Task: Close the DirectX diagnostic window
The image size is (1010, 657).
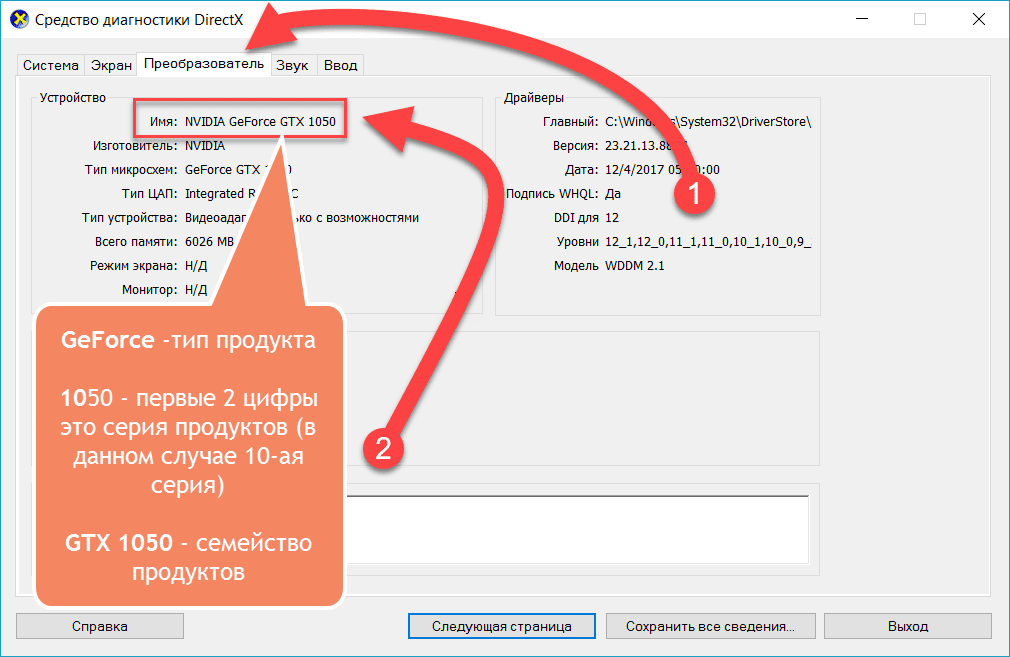Action: coord(978,19)
